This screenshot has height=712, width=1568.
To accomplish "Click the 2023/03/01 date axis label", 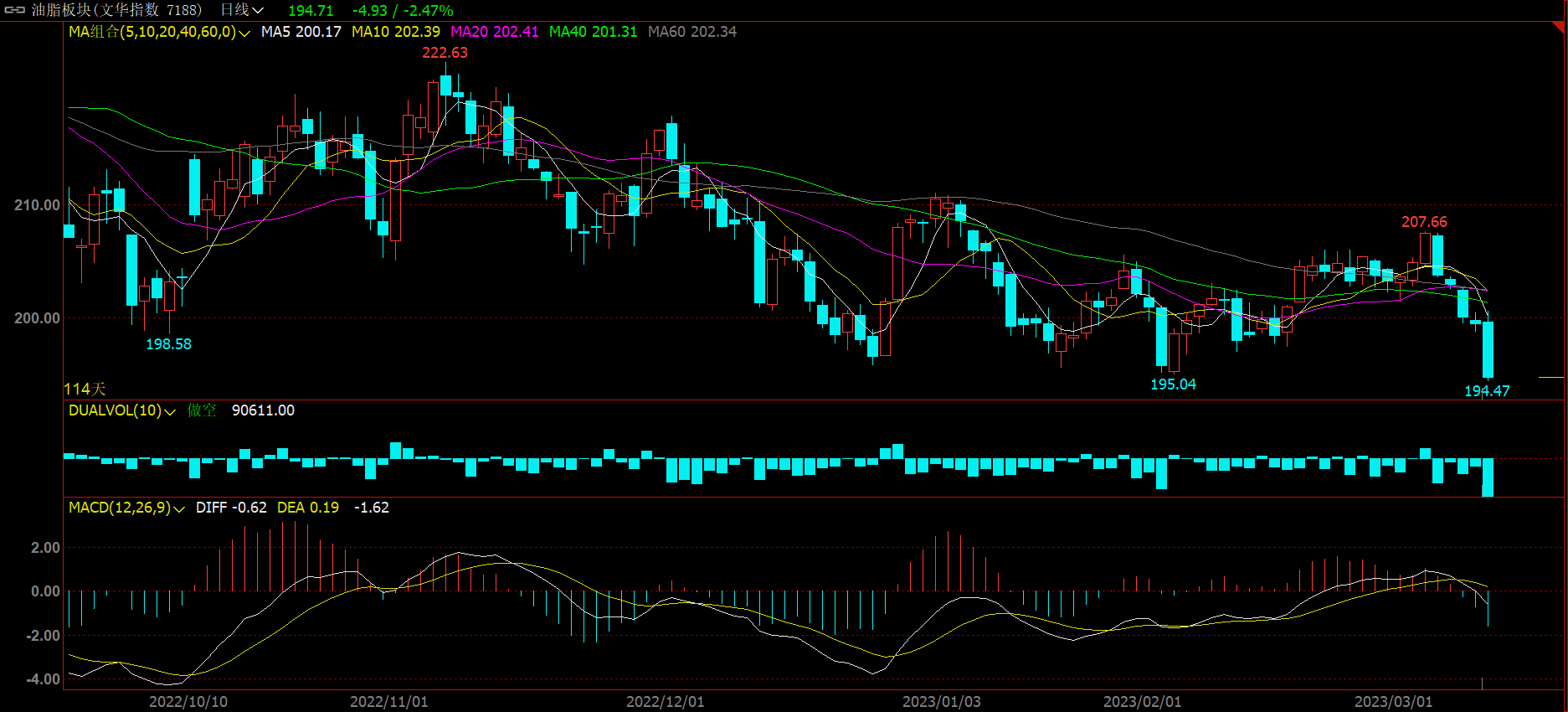I will 1393,702.
